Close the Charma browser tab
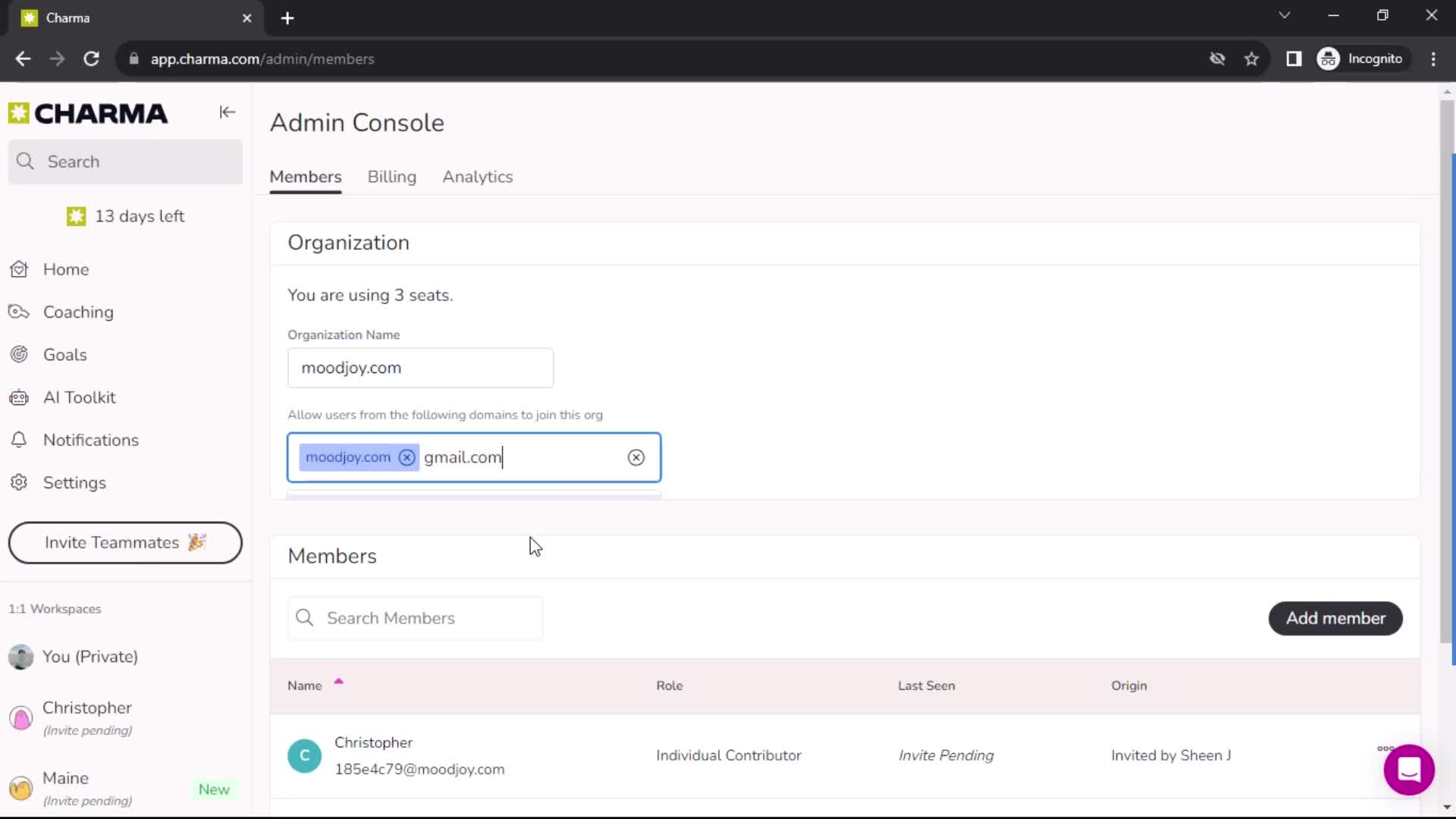The width and height of the screenshot is (1456, 819). [246, 18]
